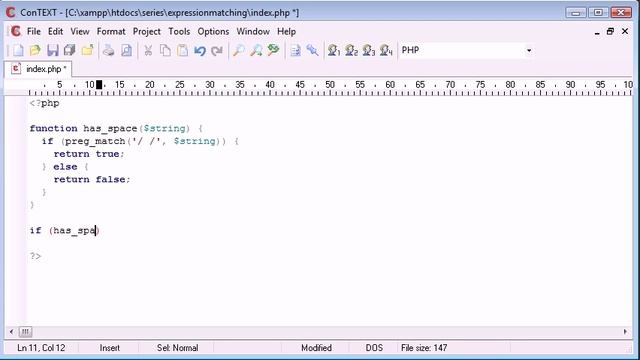This screenshot has width=640, height=360.
Task: Close the index.php document with the menu bar X
Action: click(x=625, y=31)
